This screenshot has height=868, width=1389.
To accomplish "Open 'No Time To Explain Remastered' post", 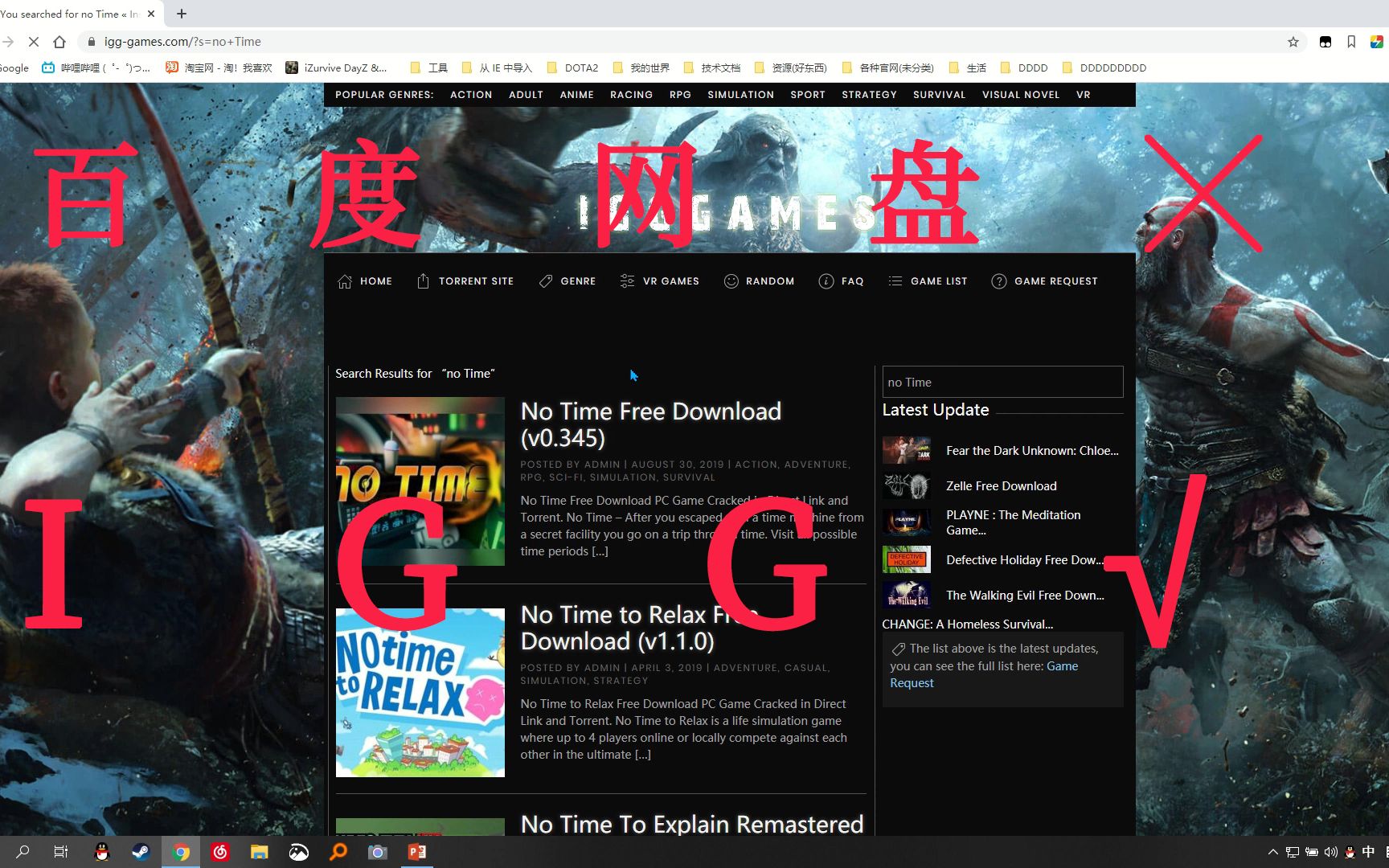I will point(692,824).
